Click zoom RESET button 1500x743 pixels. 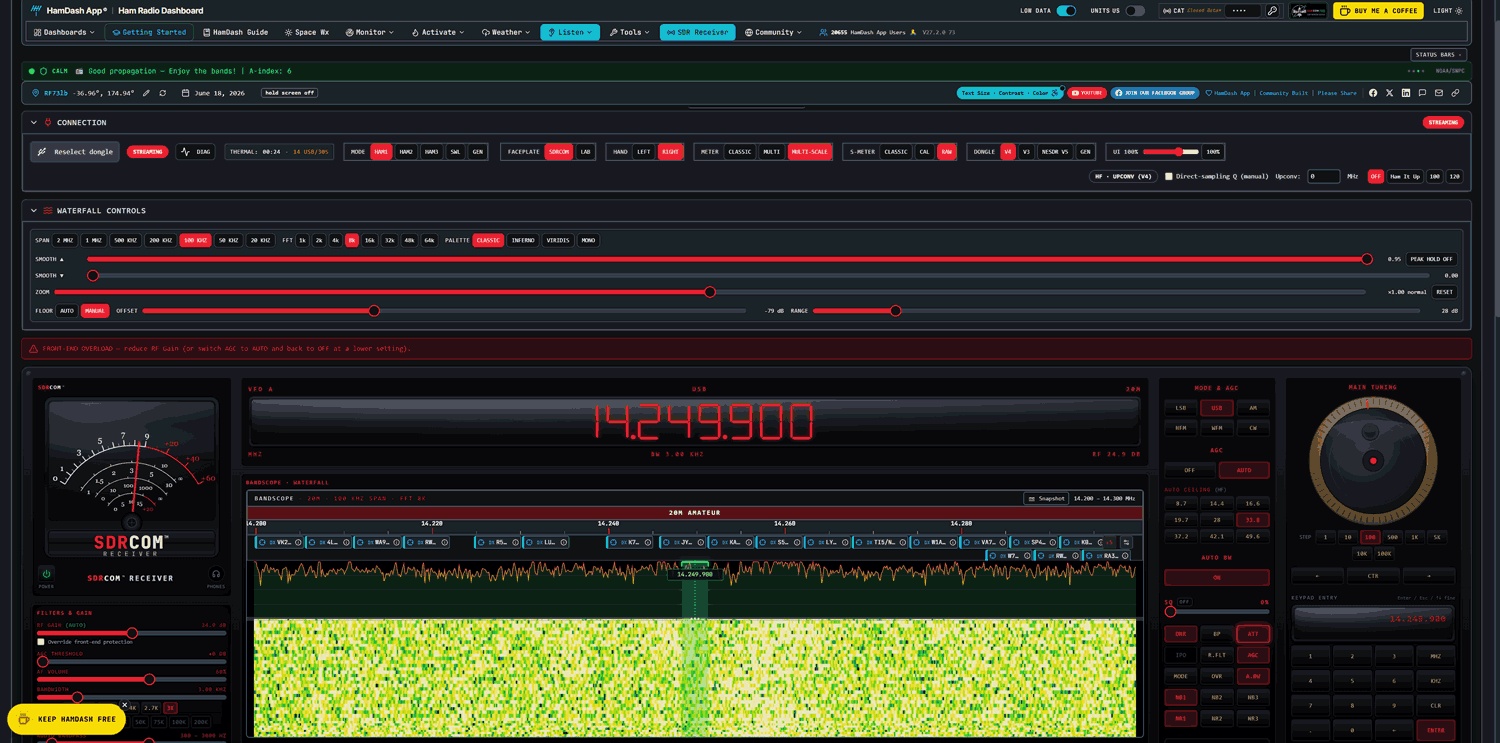pos(1444,292)
